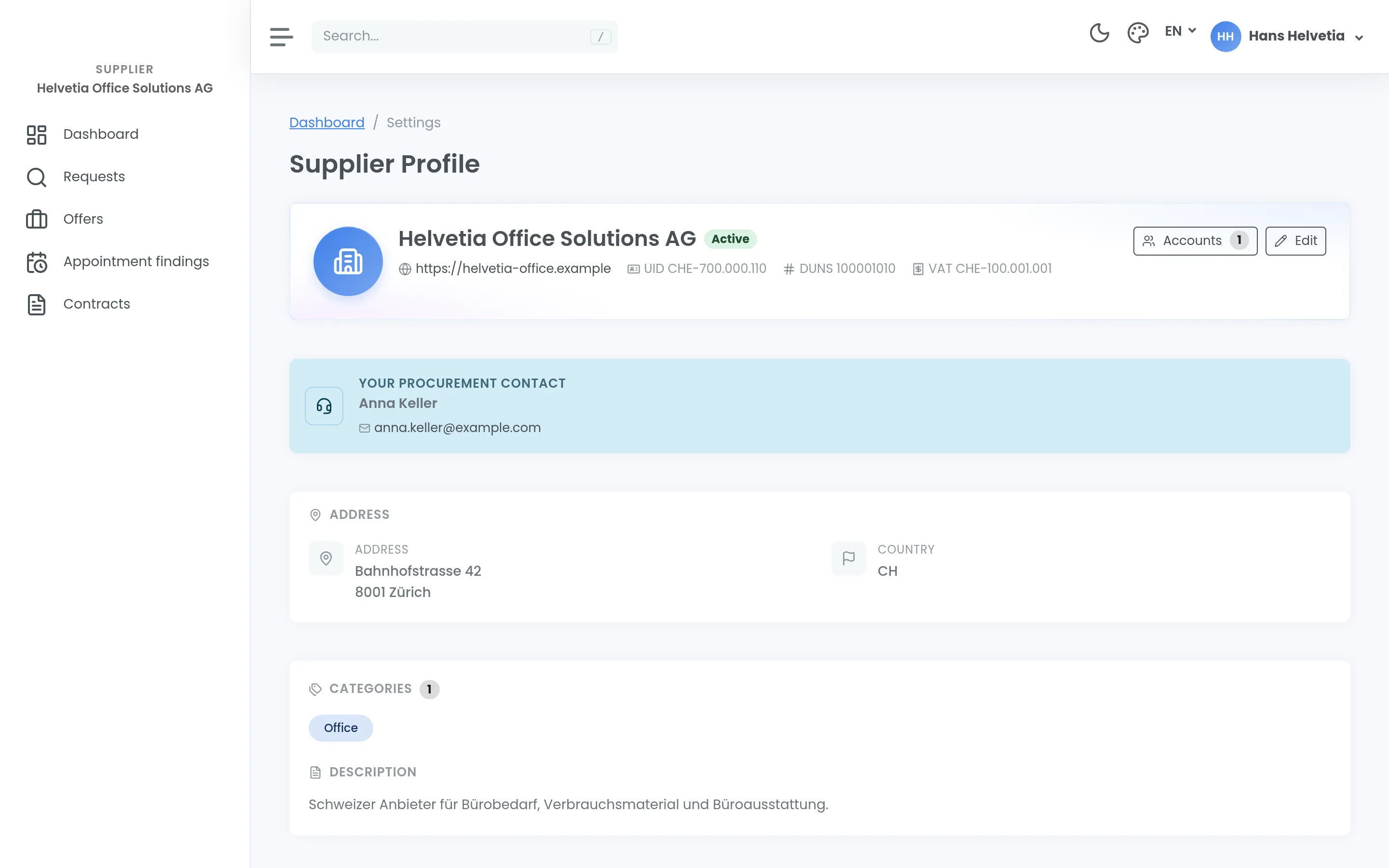Click the Offers briefcase icon
The width and height of the screenshot is (1389, 868).
click(x=37, y=219)
